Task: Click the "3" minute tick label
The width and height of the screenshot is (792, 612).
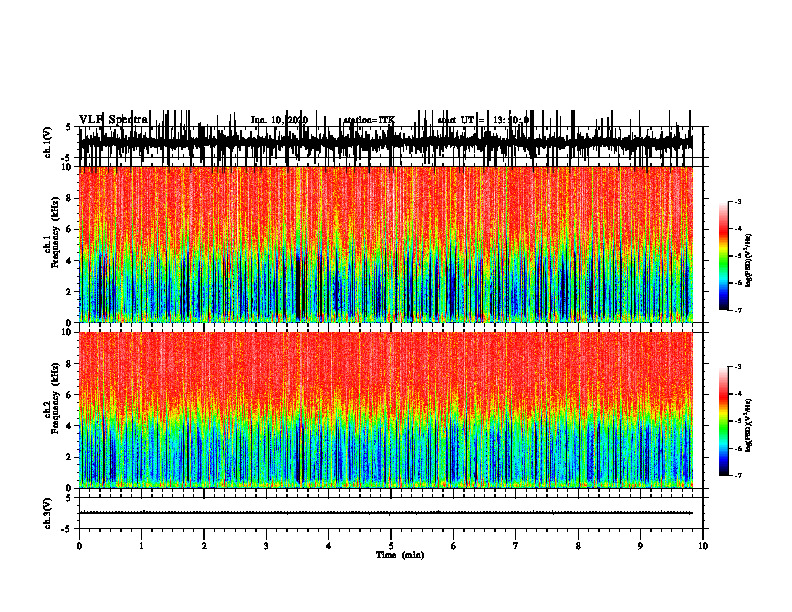Action: [266, 546]
